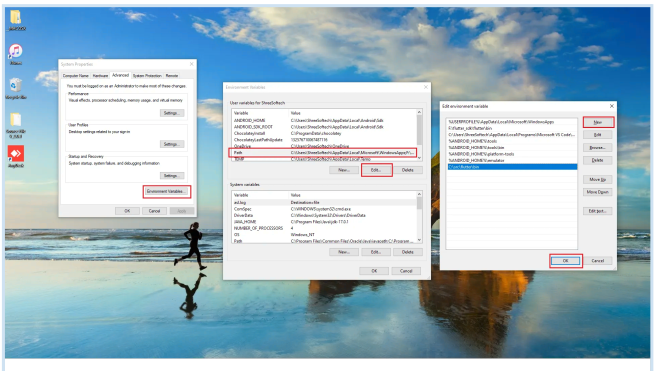Viewport: 656px width, 371px height.
Task: Open the Recycle Bin desktop icon
Action: click(x=15, y=86)
